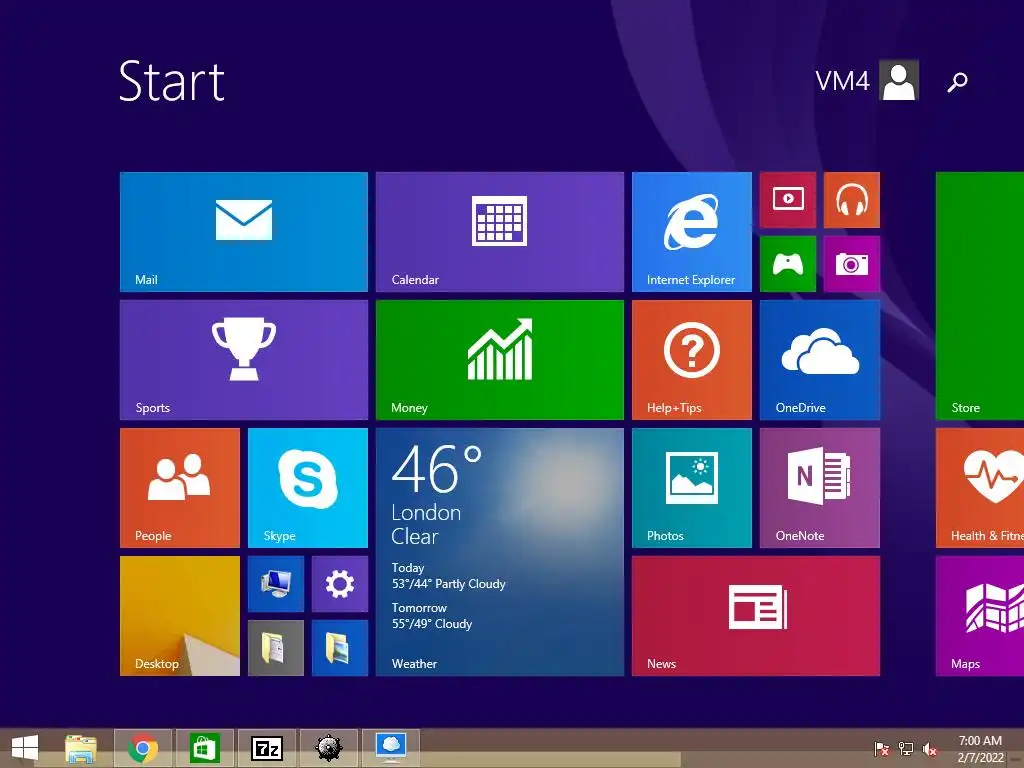1024x768 pixels.
Task: Click the Action Center flag tray icon
Action: click(x=882, y=748)
